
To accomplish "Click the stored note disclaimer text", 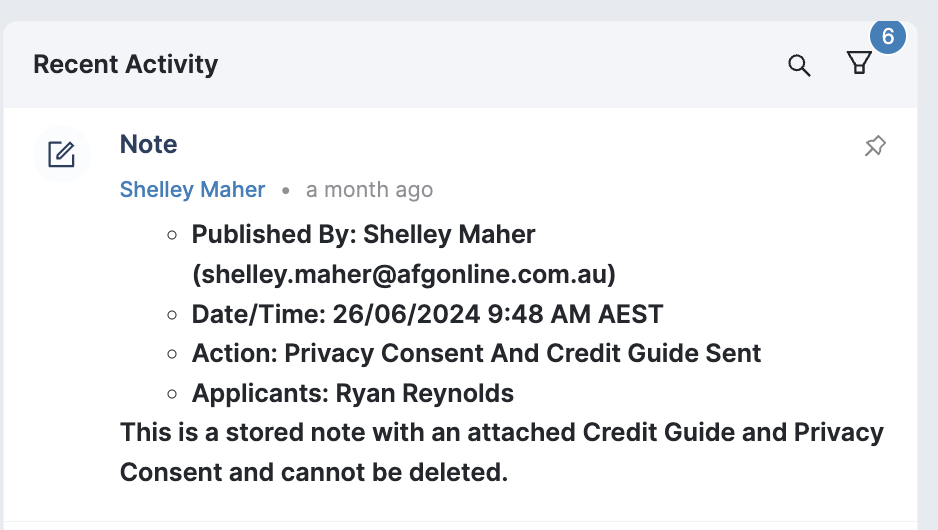I will (x=501, y=452).
